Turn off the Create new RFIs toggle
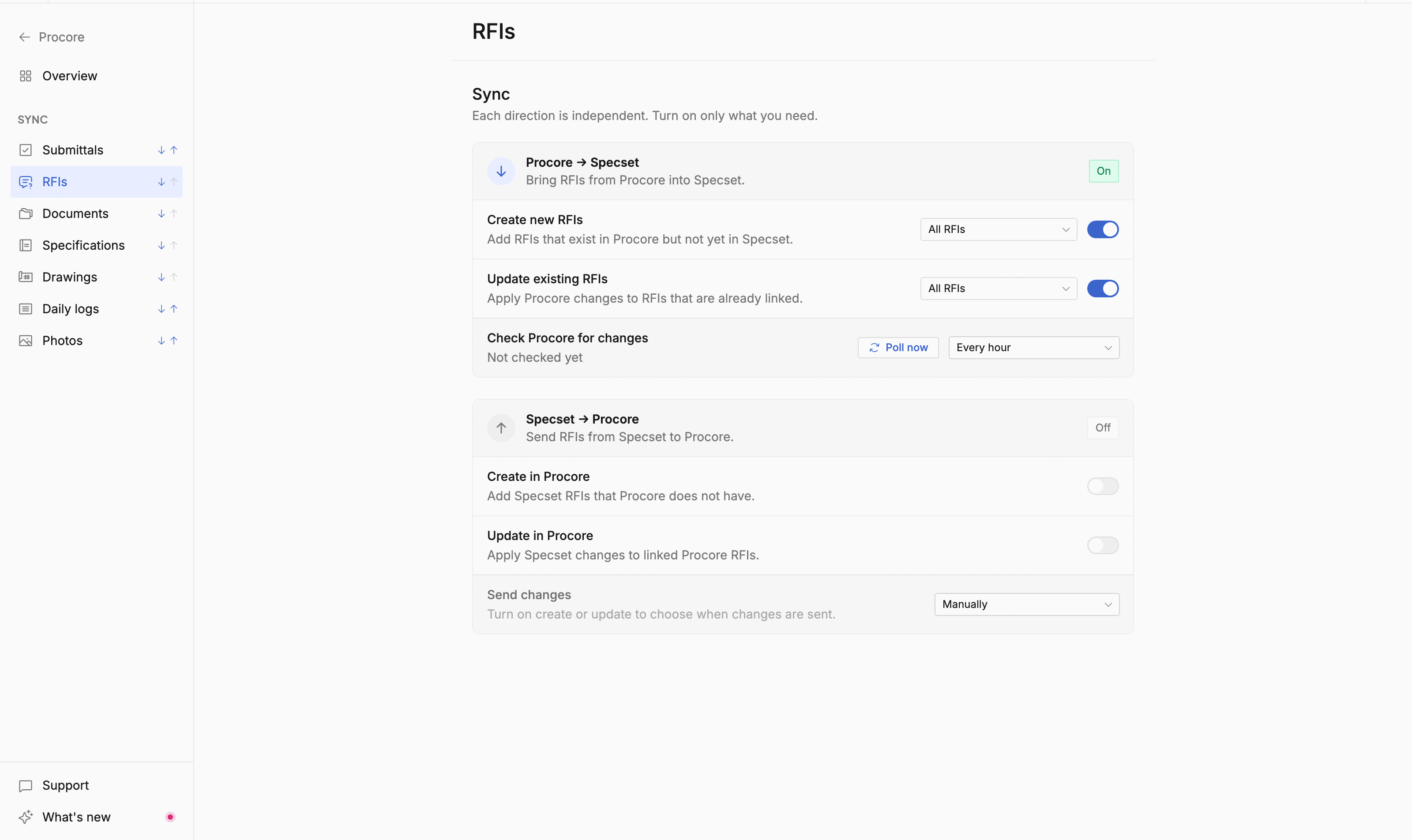This screenshot has height=840, width=1412. pos(1102,229)
